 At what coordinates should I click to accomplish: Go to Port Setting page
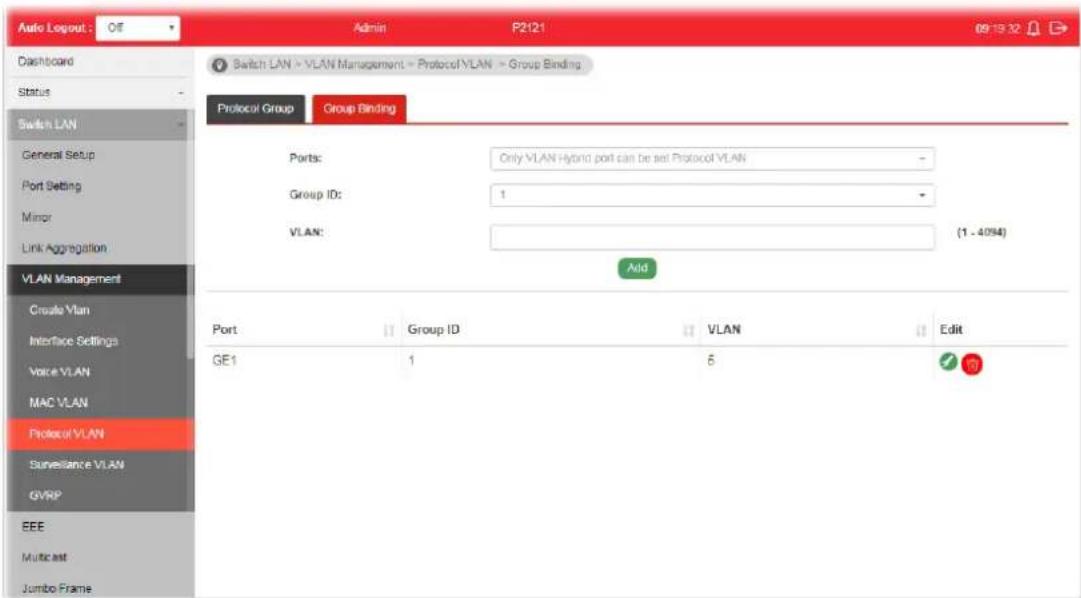(x=51, y=186)
